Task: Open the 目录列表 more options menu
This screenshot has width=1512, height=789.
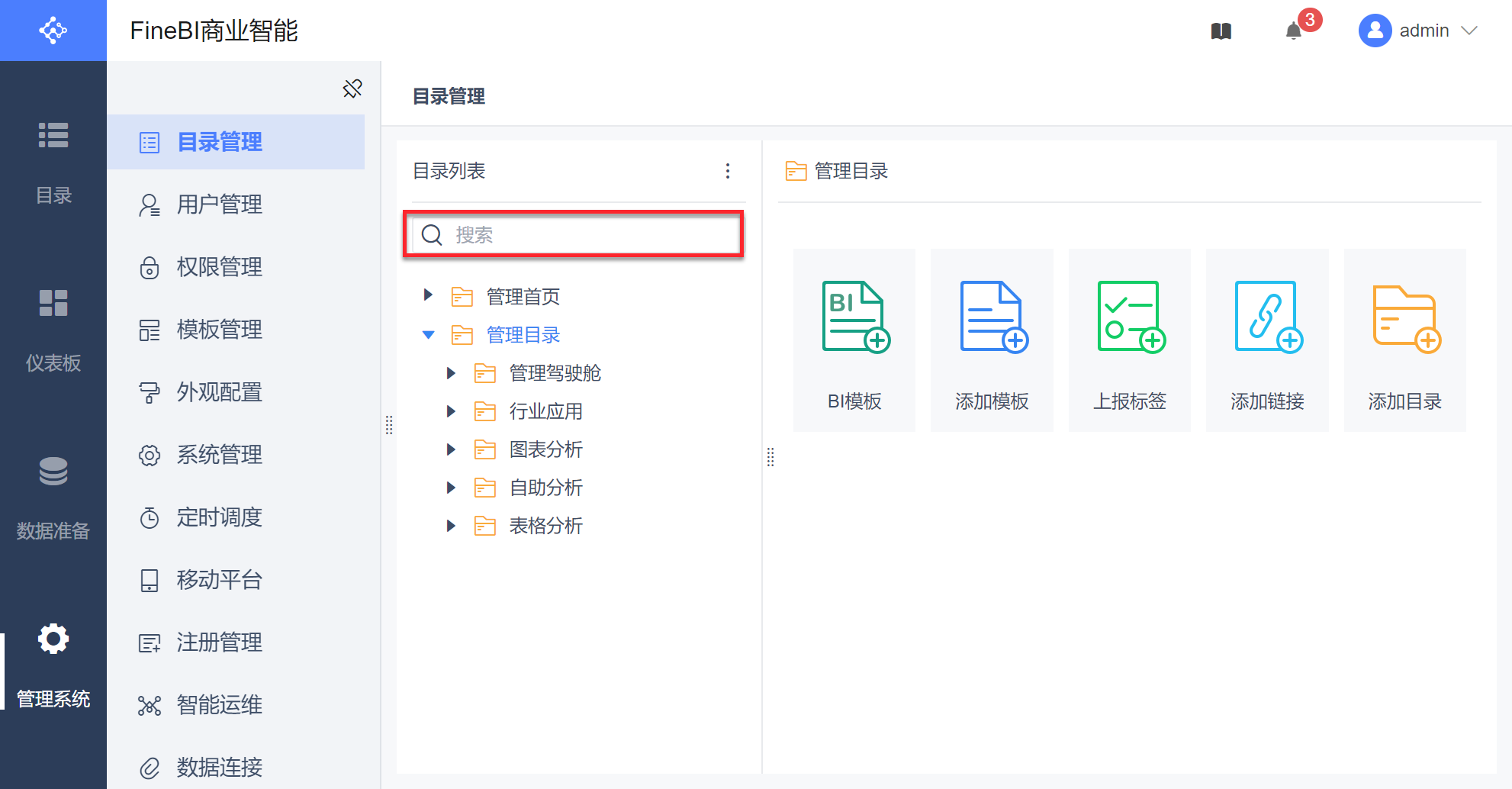Action: [x=728, y=171]
